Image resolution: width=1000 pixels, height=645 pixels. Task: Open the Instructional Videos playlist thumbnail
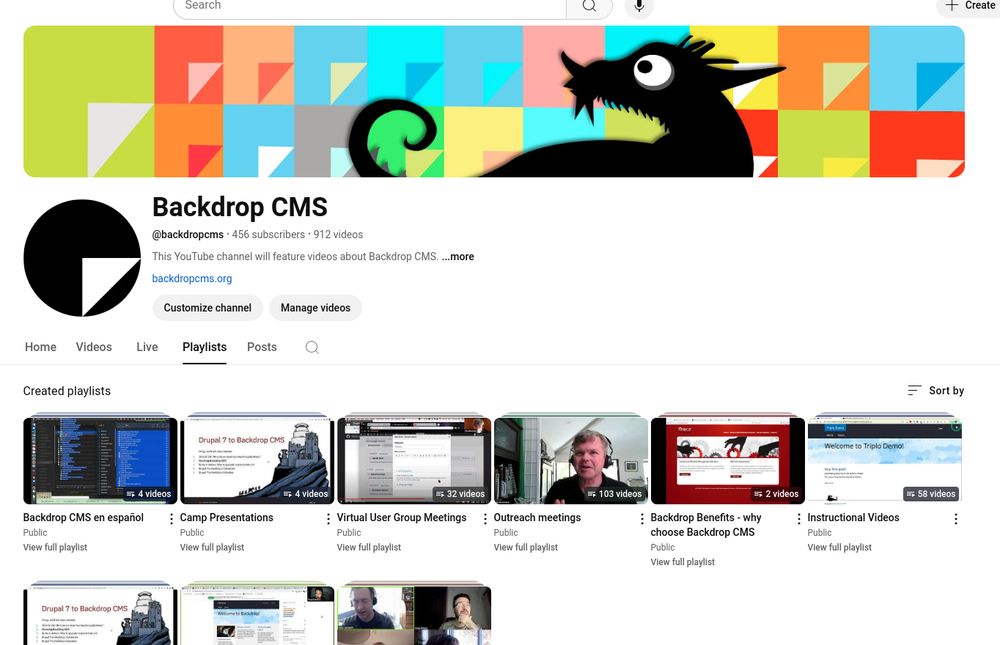click(x=885, y=461)
